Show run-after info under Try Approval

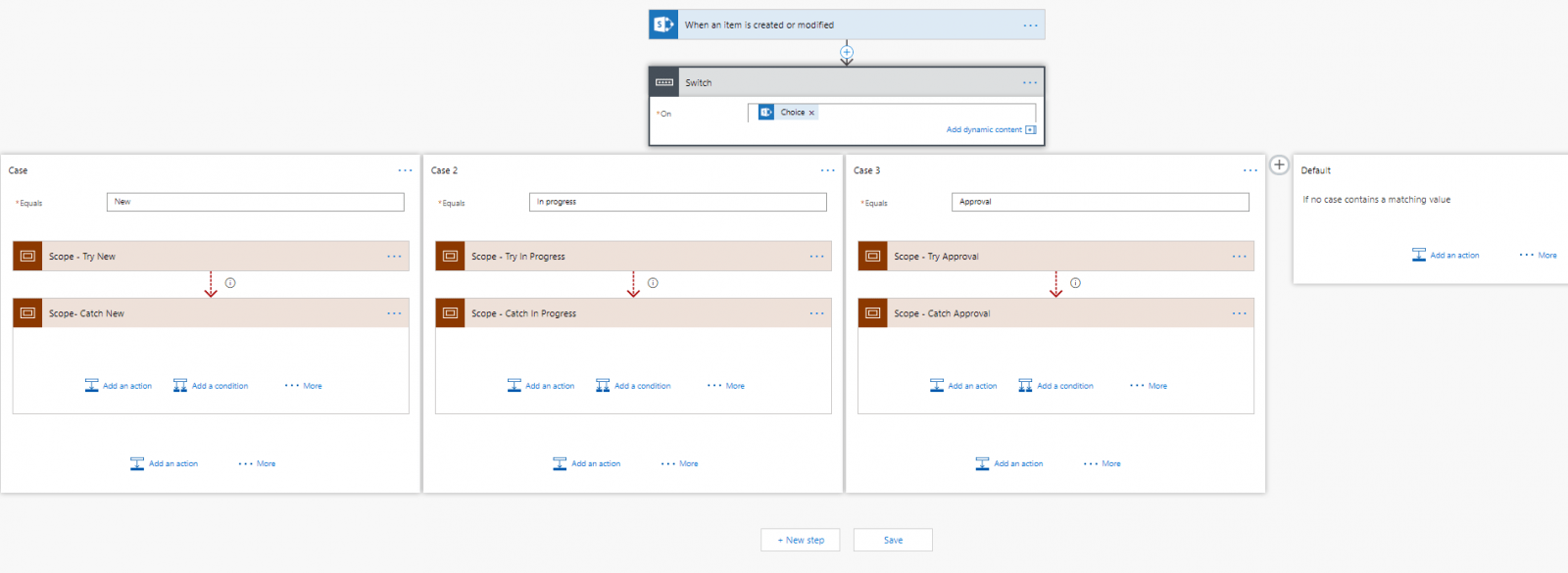point(1075,283)
